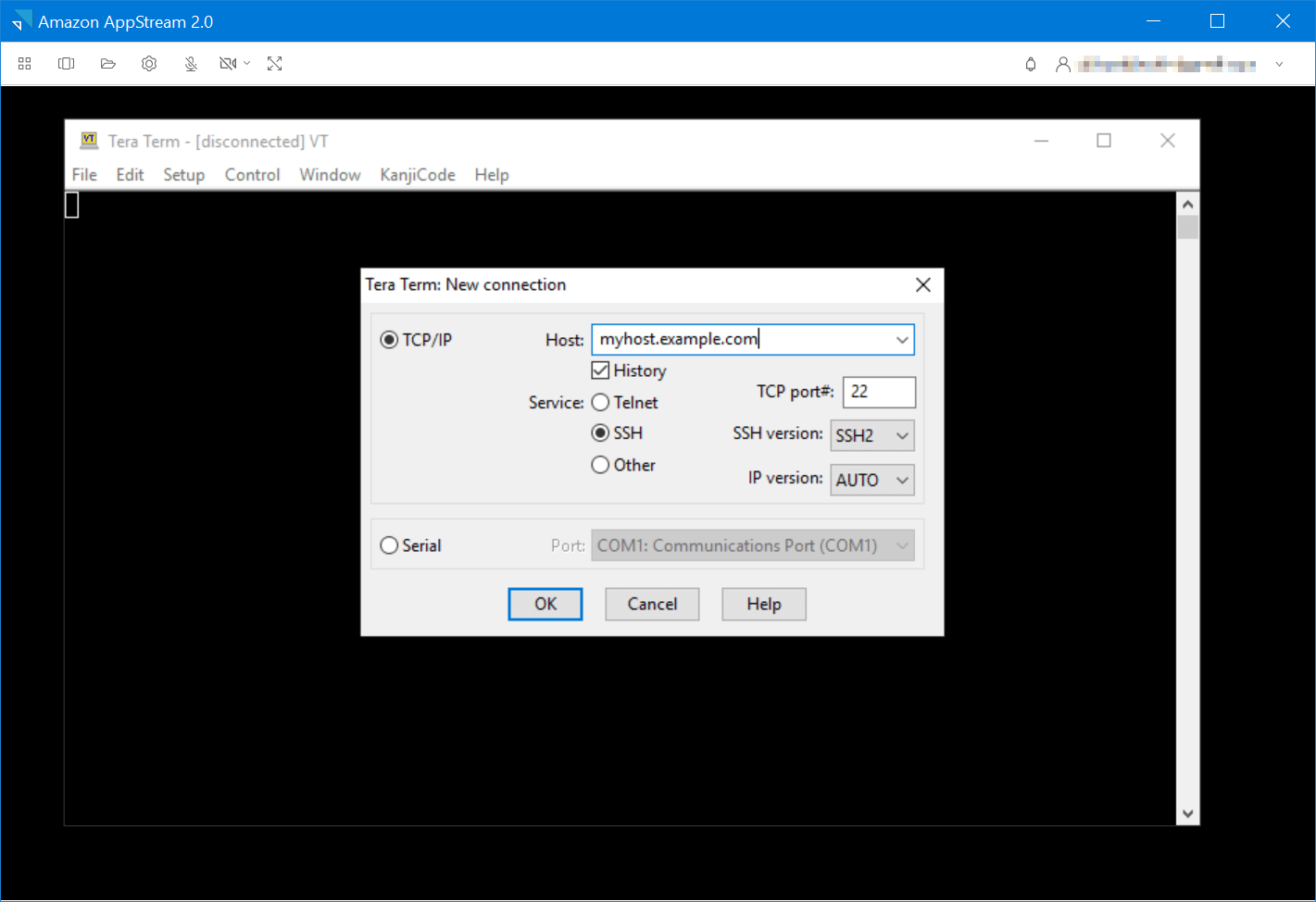This screenshot has height=902, width=1316.
Task: Toggle the AppStream microphone mute icon
Action: tap(191, 64)
